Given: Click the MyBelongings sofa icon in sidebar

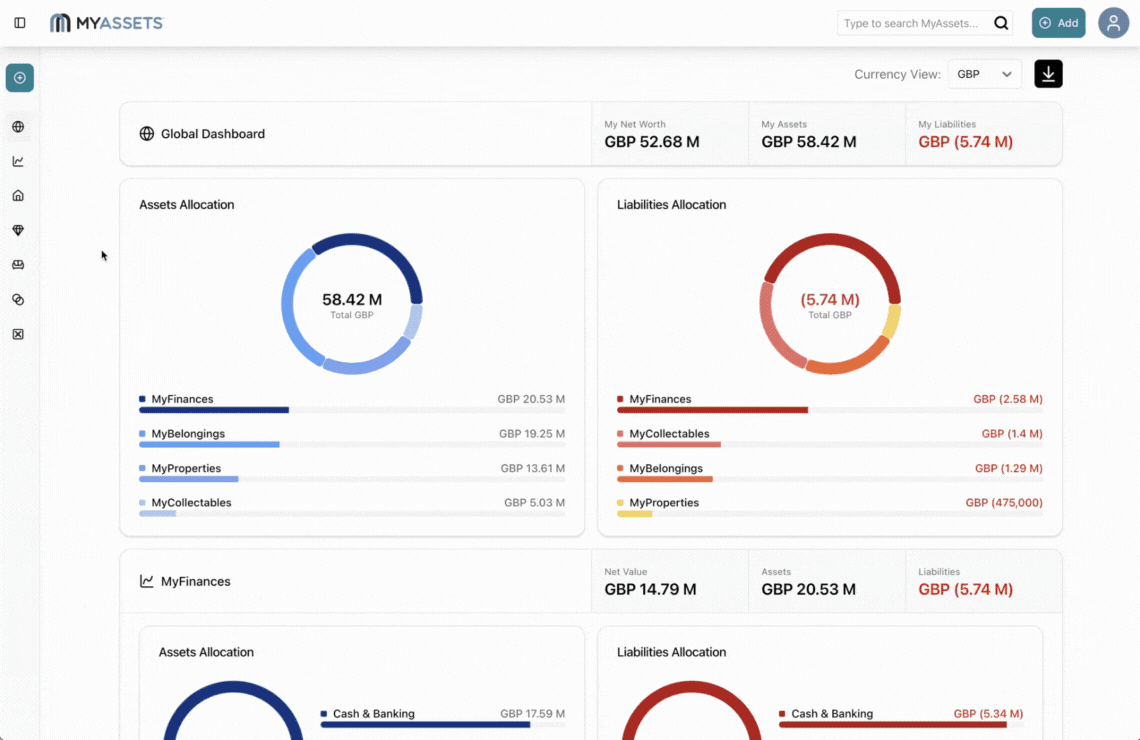Looking at the screenshot, I should click(x=18, y=264).
